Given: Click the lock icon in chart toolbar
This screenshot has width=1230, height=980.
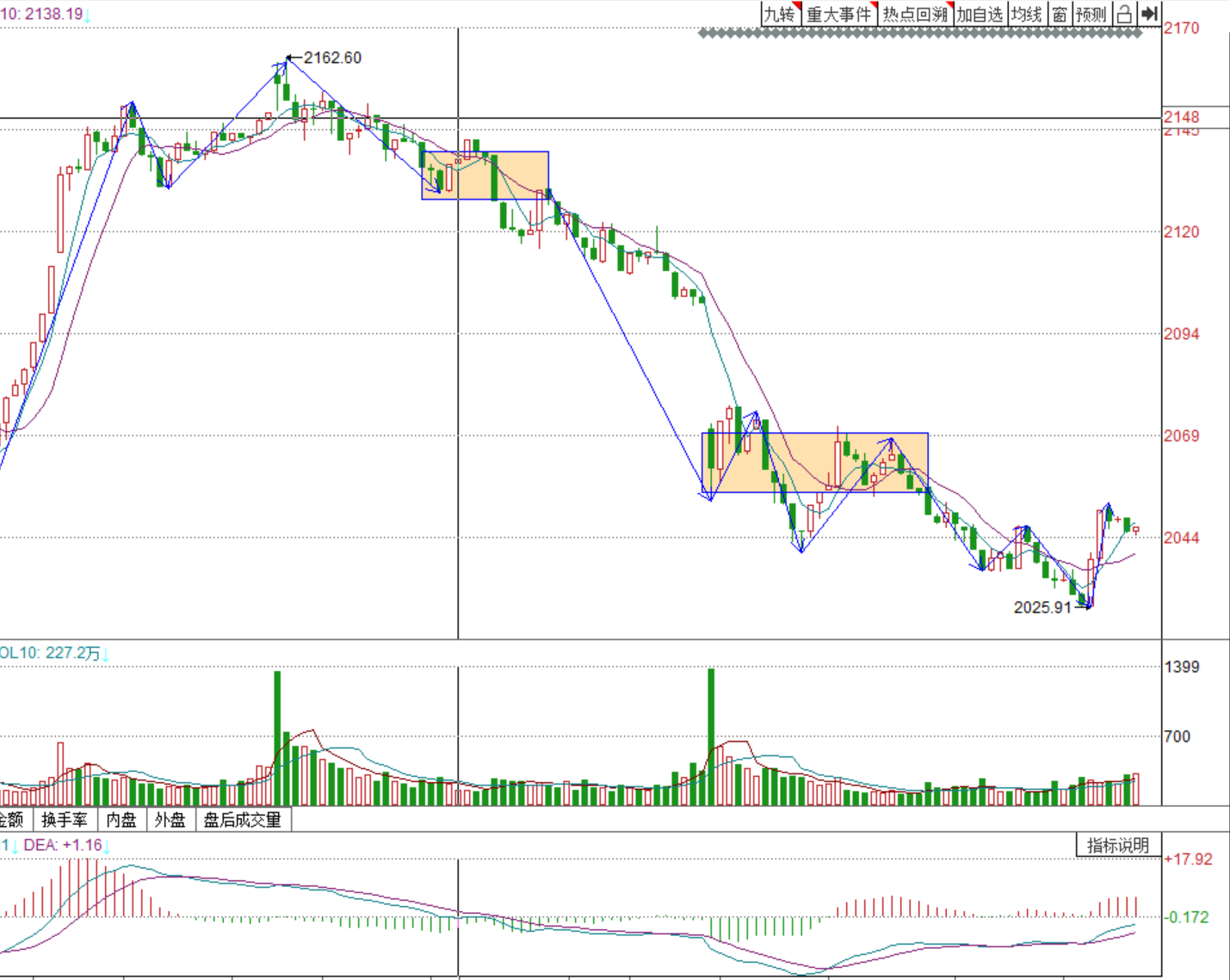Looking at the screenshot, I should (x=1123, y=14).
